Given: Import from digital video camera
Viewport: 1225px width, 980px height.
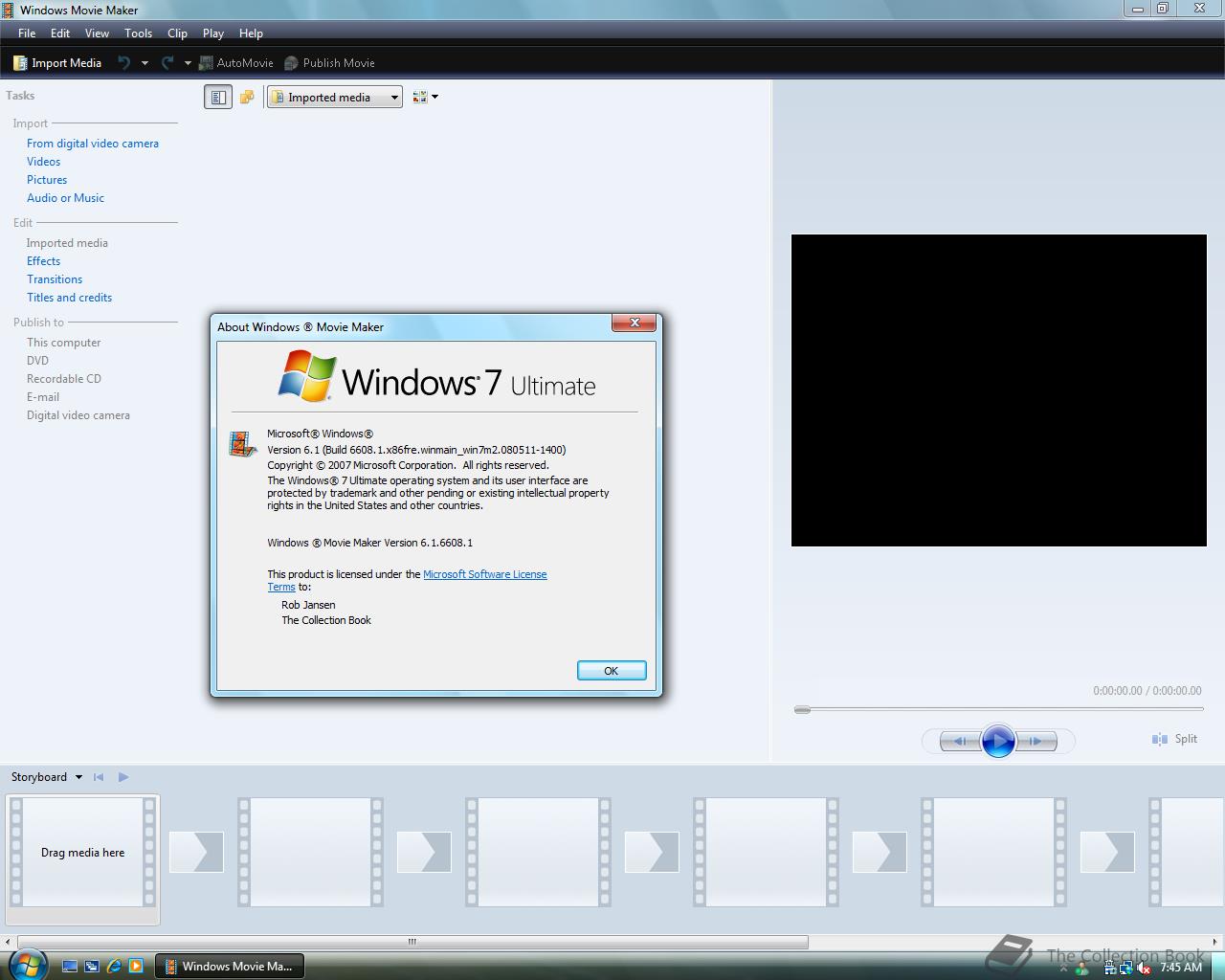Looking at the screenshot, I should [x=93, y=144].
